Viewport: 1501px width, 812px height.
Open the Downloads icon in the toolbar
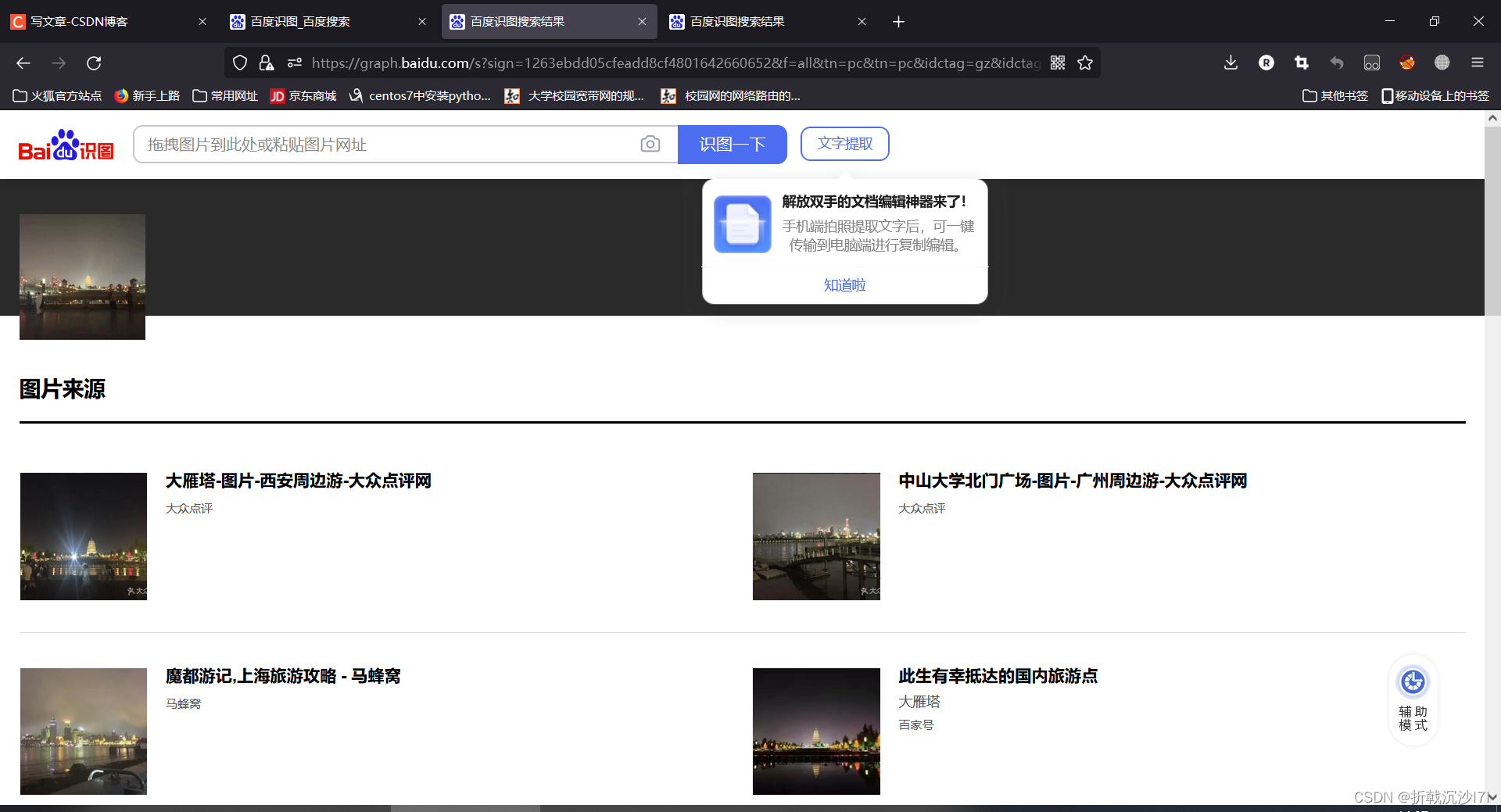tap(1230, 63)
